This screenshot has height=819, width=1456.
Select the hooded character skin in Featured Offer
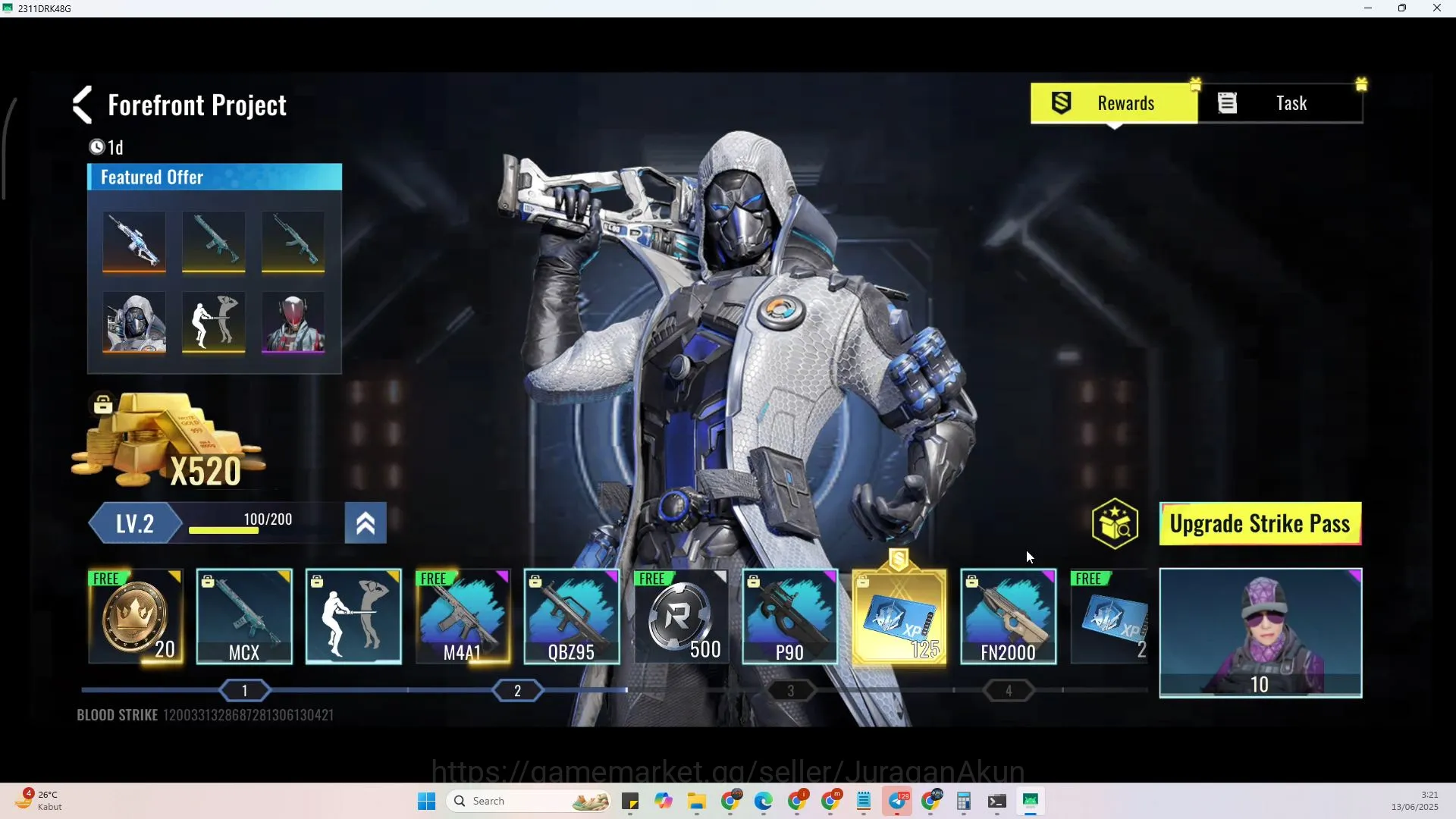pyautogui.click(x=134, y=322)
